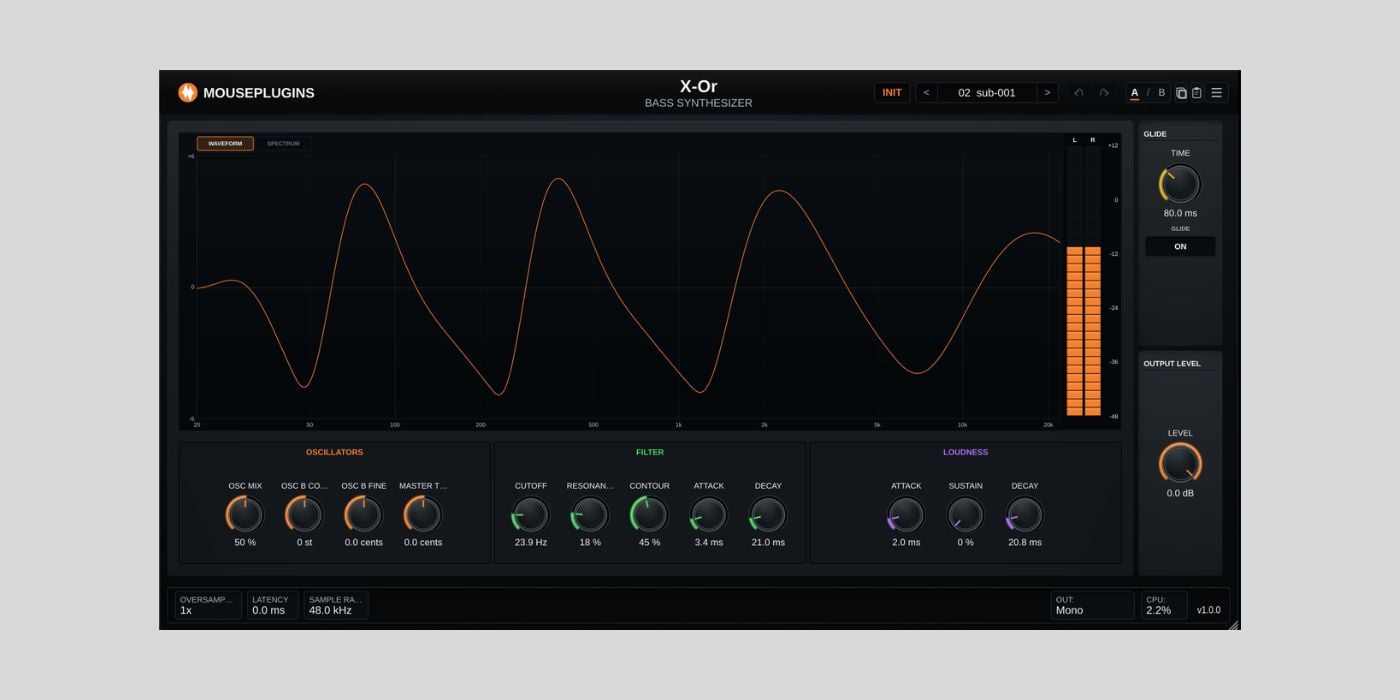Click the 45 % contour value

tap(649, 543)
